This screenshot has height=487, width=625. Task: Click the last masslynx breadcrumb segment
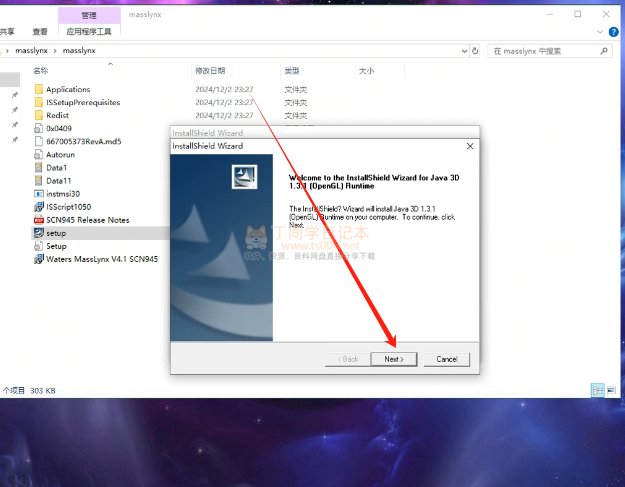coord(79,51)
